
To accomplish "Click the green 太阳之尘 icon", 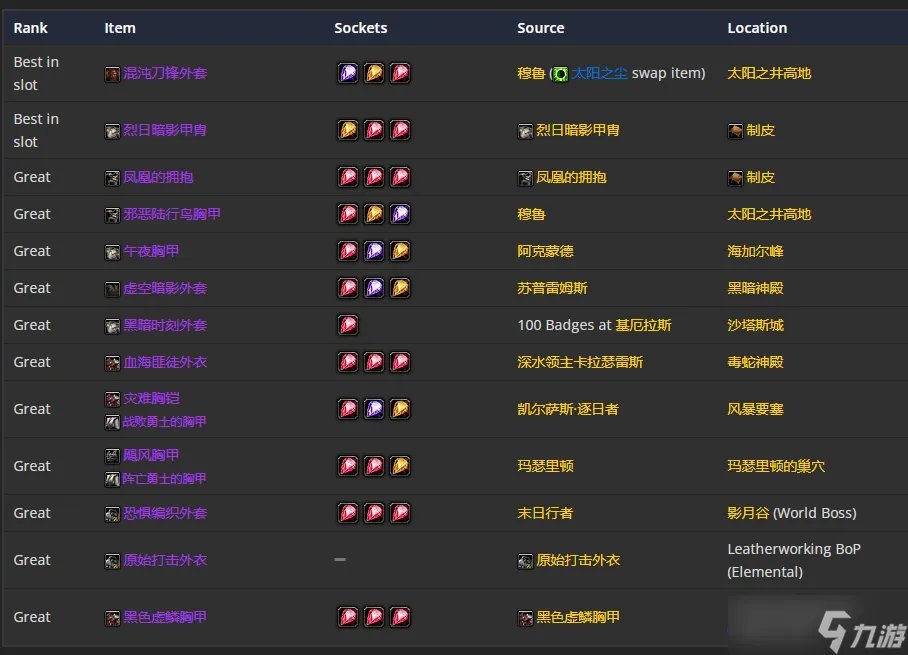I will tap(561, 74).
